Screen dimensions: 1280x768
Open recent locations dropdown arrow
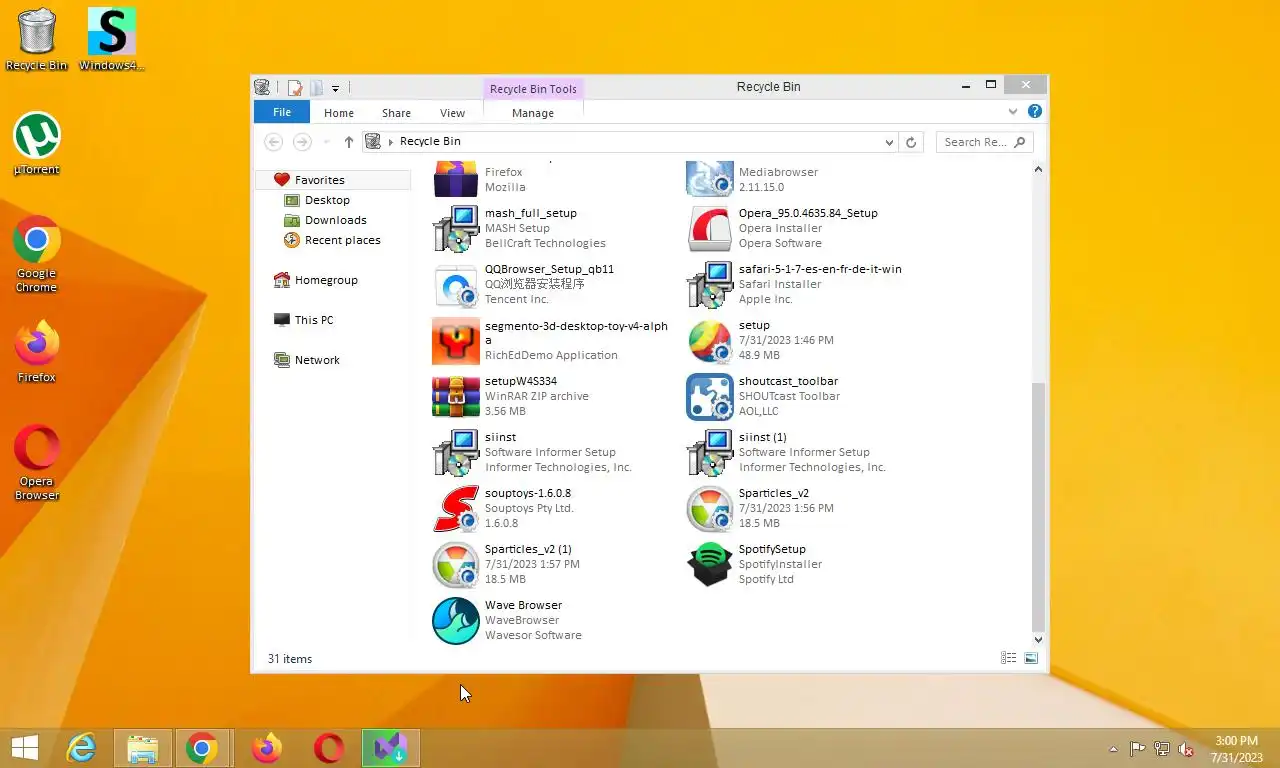pyautogui.click(x=327, y=142)
